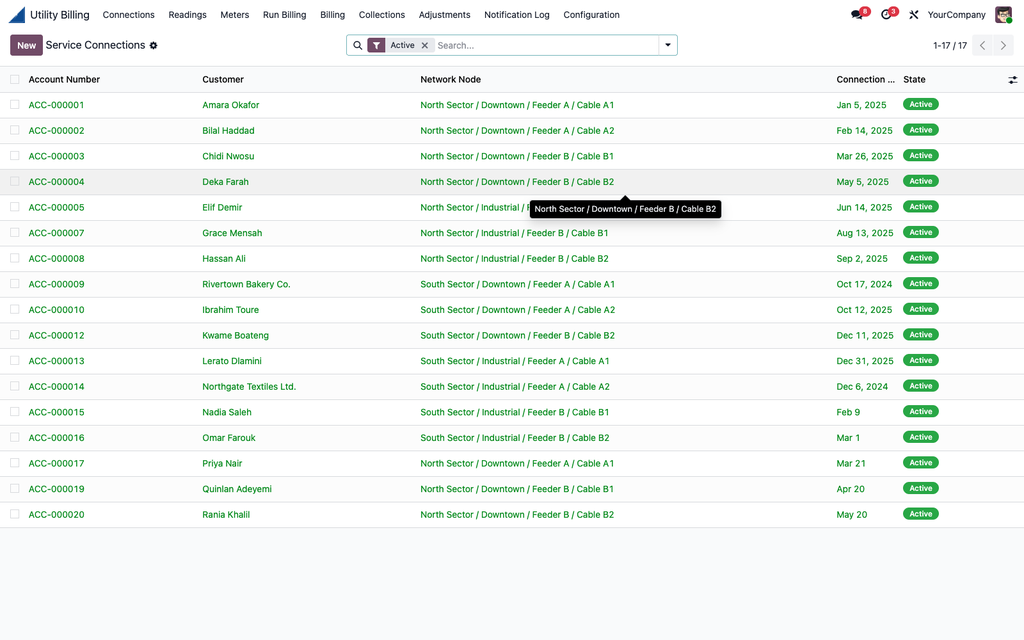Viewport: 1024px width, 640px height.
Task: Click the gear icon beside Service Connections
Action: point(153,46)
